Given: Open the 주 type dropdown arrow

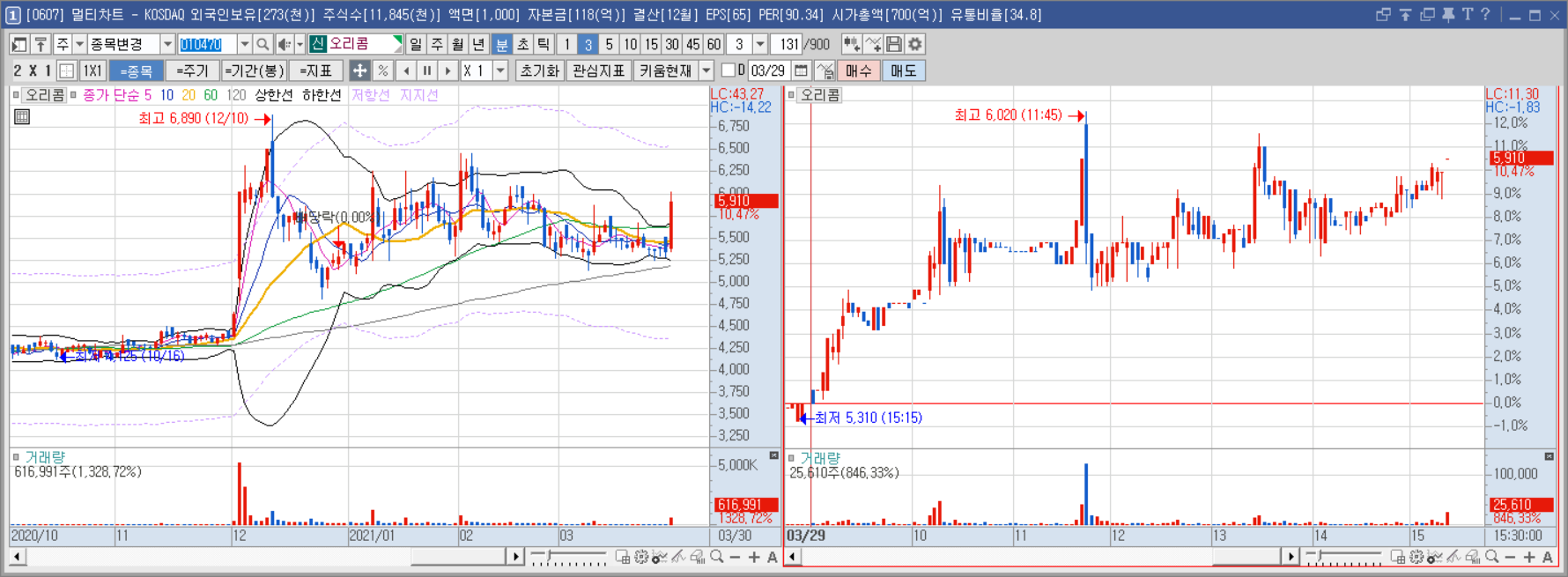Looking at the screenshot, I should (x=79, y=44).
